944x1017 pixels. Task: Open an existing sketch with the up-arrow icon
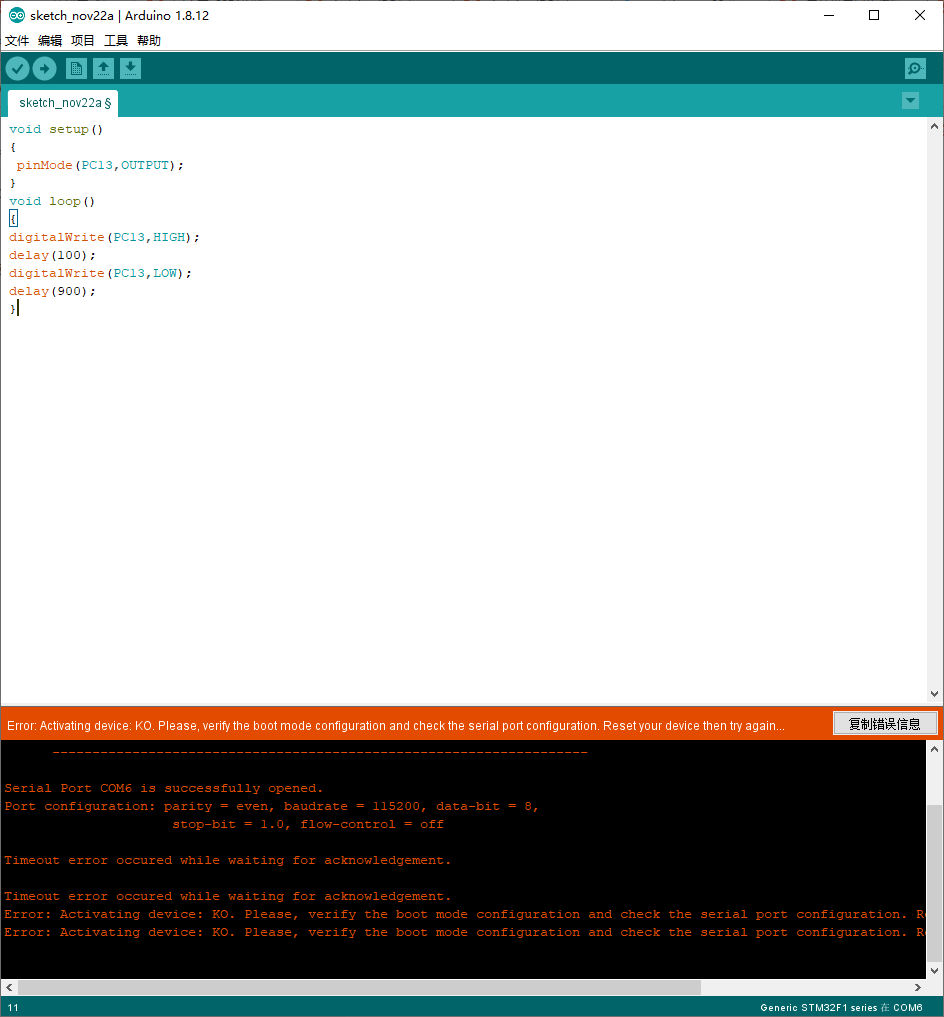pos(103,68)
